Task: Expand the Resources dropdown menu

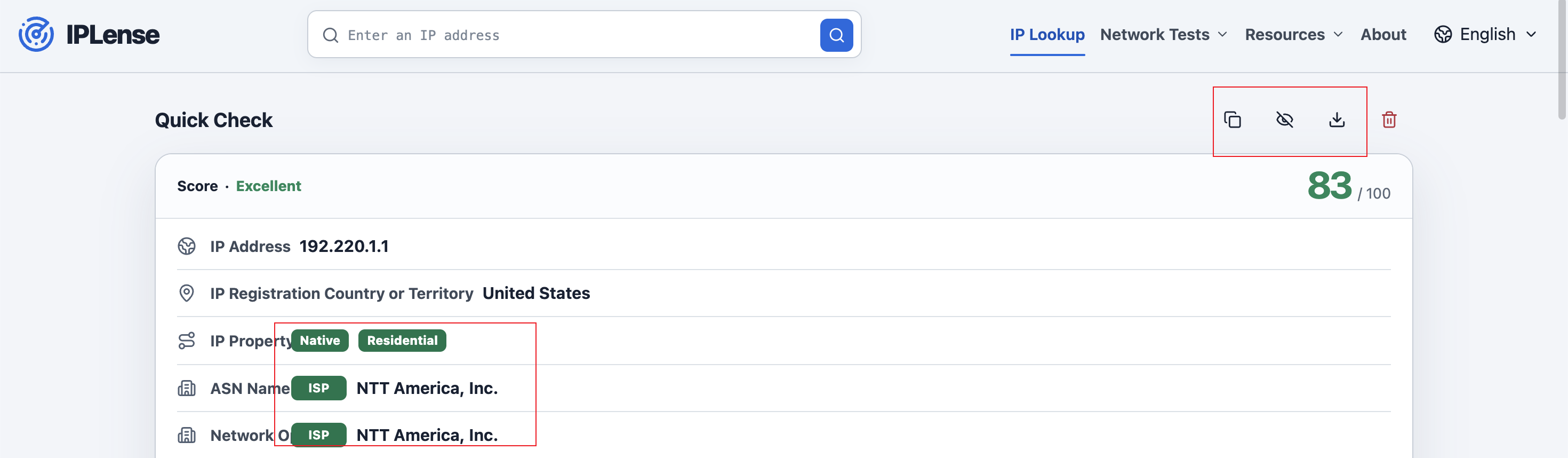Action: 1293,35
